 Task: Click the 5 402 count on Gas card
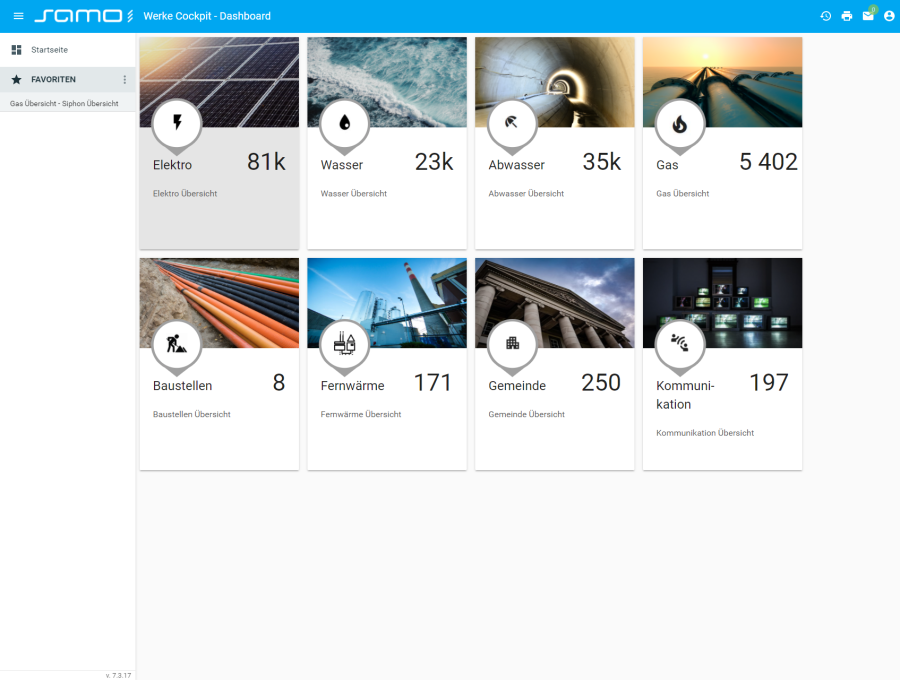769,162
